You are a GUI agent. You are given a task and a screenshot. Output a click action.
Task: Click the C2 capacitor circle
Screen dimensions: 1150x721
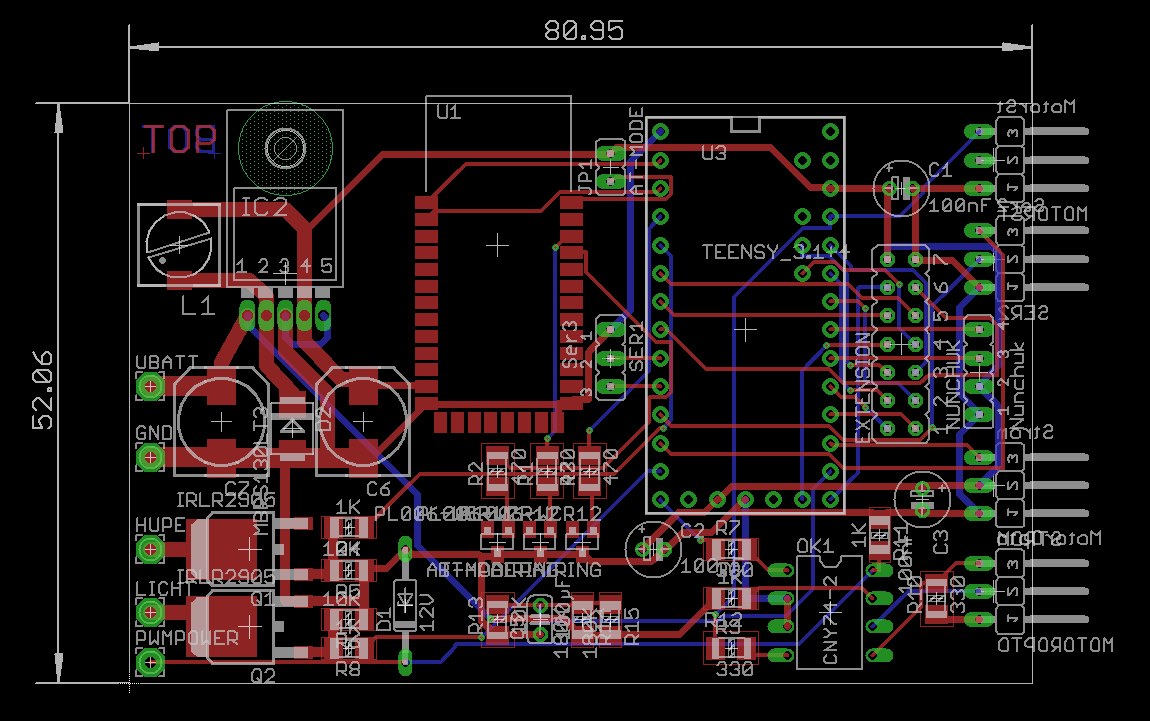tap(653, 548)
